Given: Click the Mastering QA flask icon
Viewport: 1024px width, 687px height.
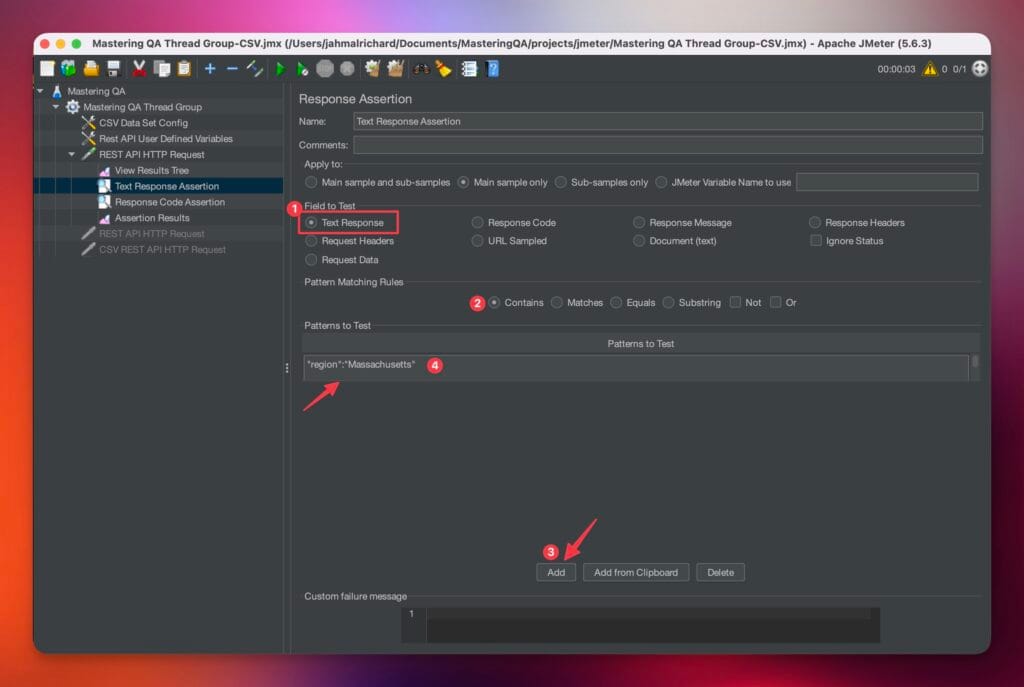Looking at the screenshot, I should (57, 91).
